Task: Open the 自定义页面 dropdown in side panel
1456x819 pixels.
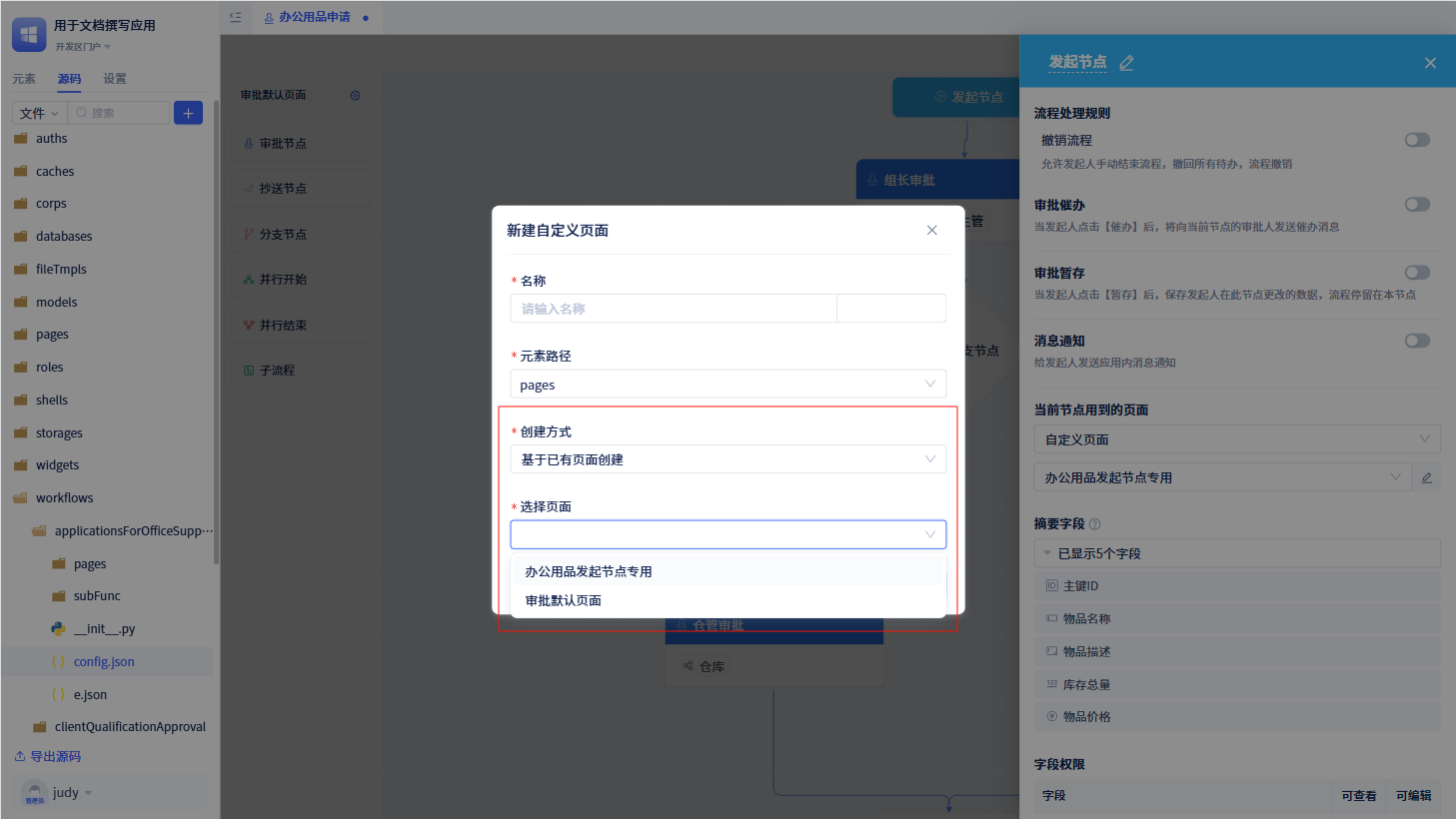Action: 1237,439
